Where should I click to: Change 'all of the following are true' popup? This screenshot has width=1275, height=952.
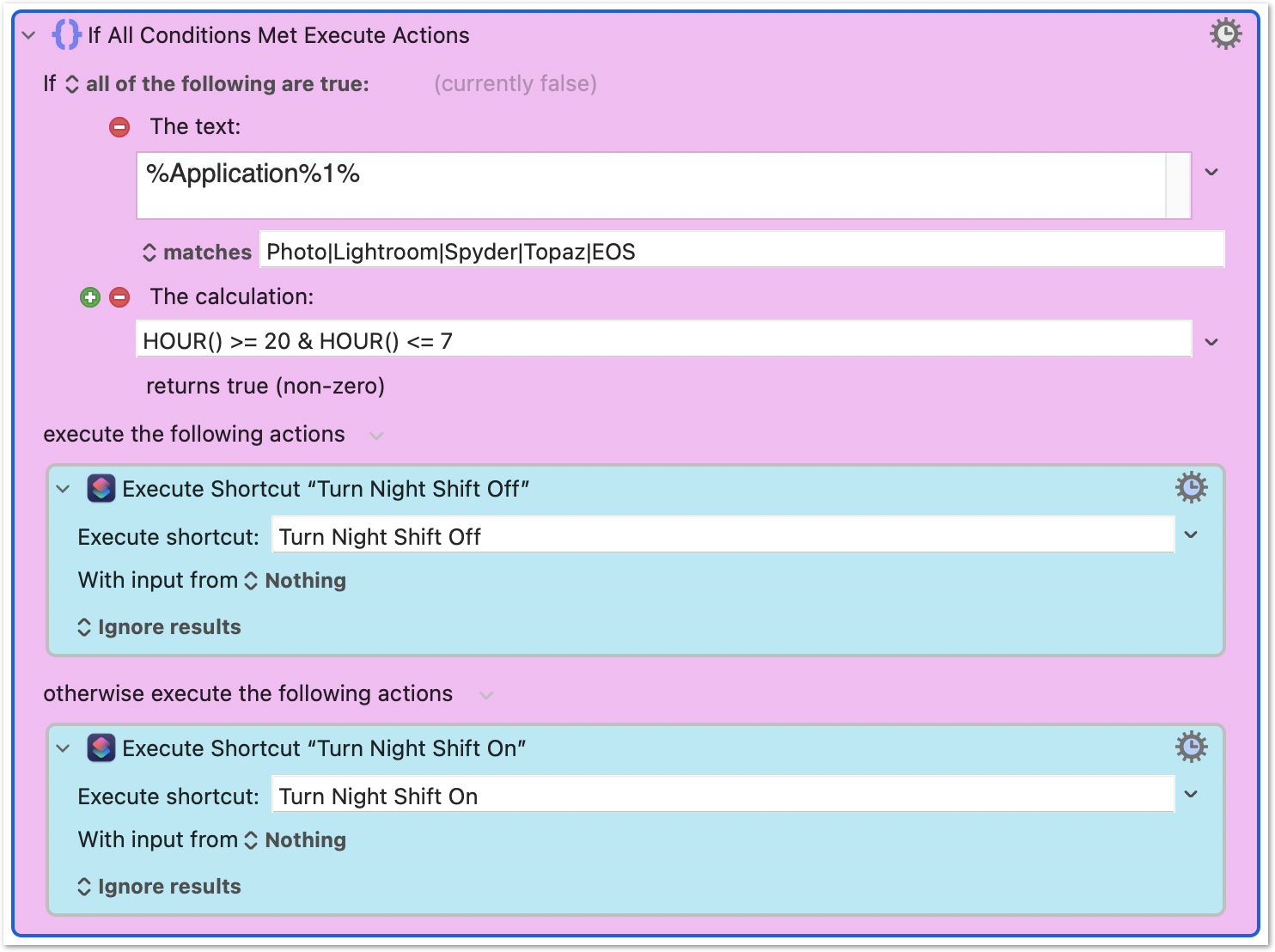click(x=218, y=84)
